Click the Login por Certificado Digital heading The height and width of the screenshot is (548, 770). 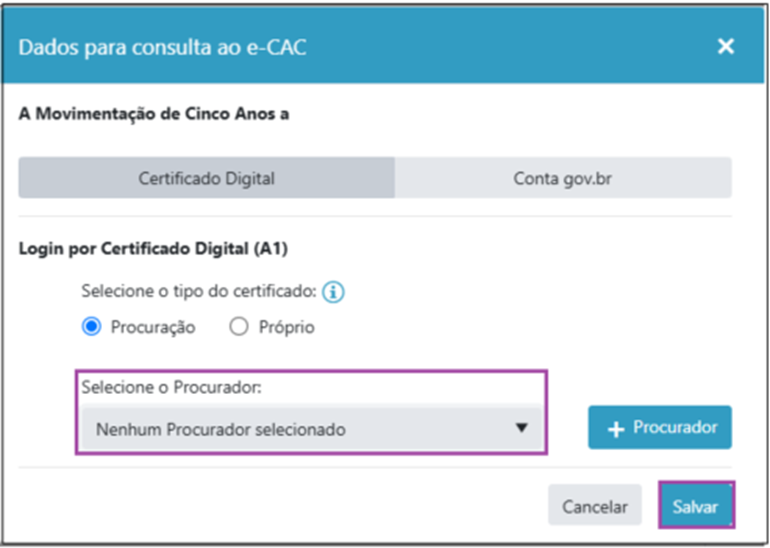153,248
